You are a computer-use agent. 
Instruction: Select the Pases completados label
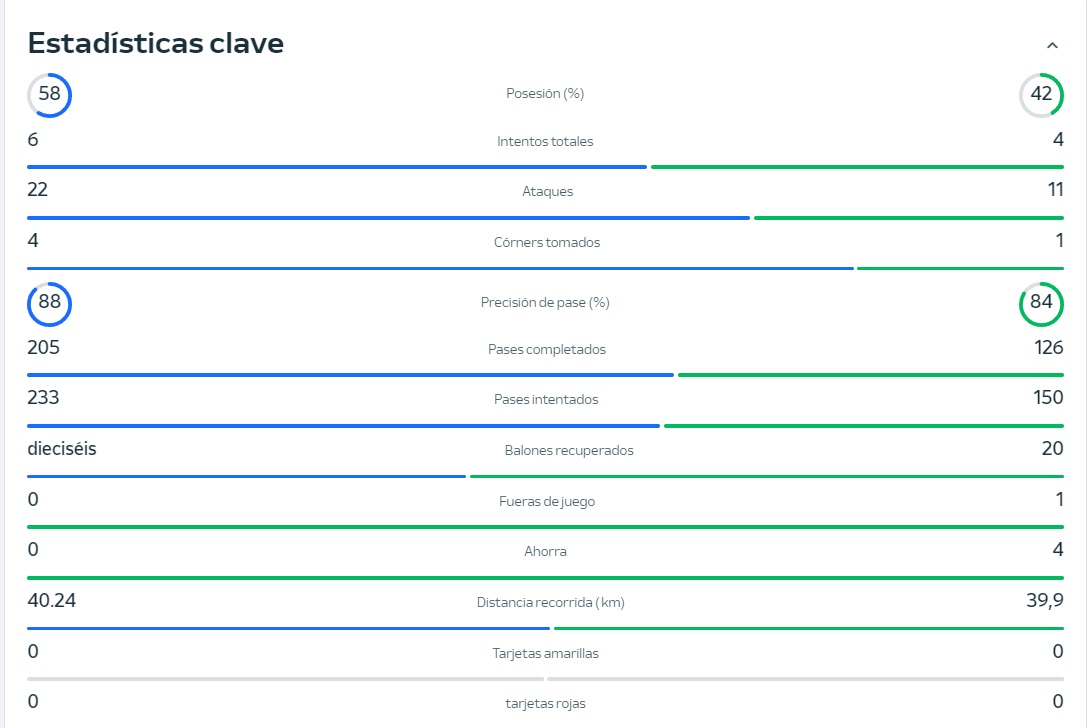[546, 349]
